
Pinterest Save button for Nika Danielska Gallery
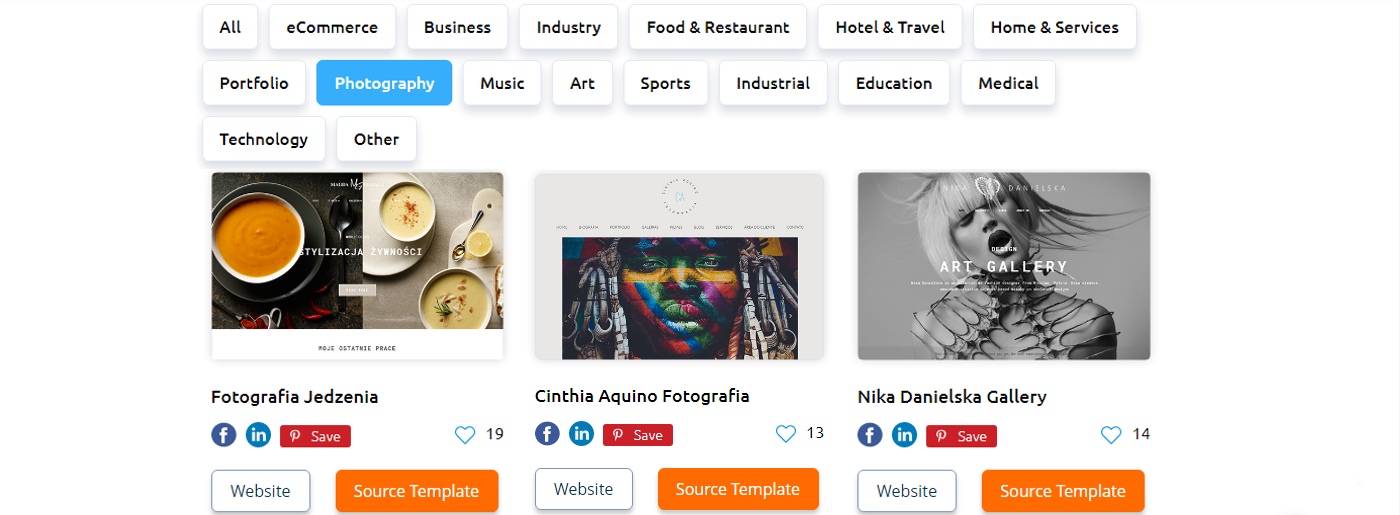point(961,436)
